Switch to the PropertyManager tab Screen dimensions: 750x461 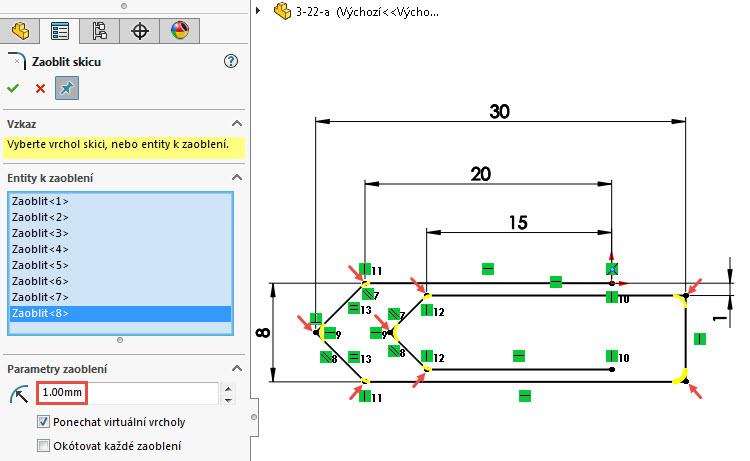pos(61,30)
